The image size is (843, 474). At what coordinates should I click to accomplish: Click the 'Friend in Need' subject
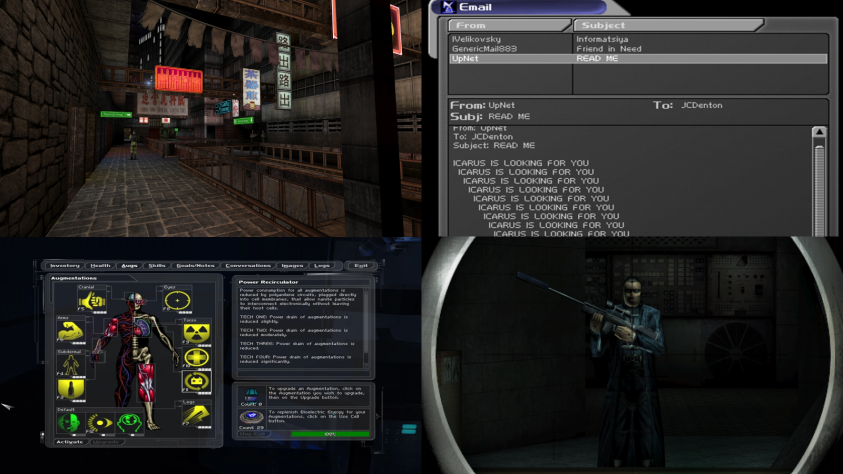tap(609, 49)
